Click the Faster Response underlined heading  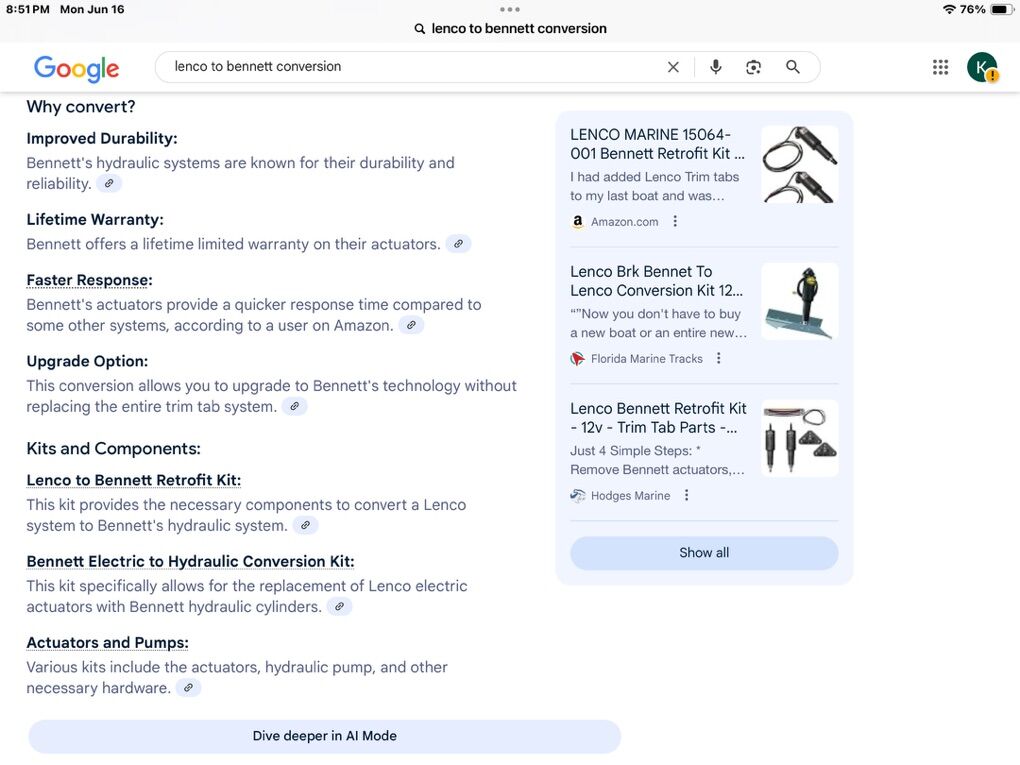(x=89, y=280)
